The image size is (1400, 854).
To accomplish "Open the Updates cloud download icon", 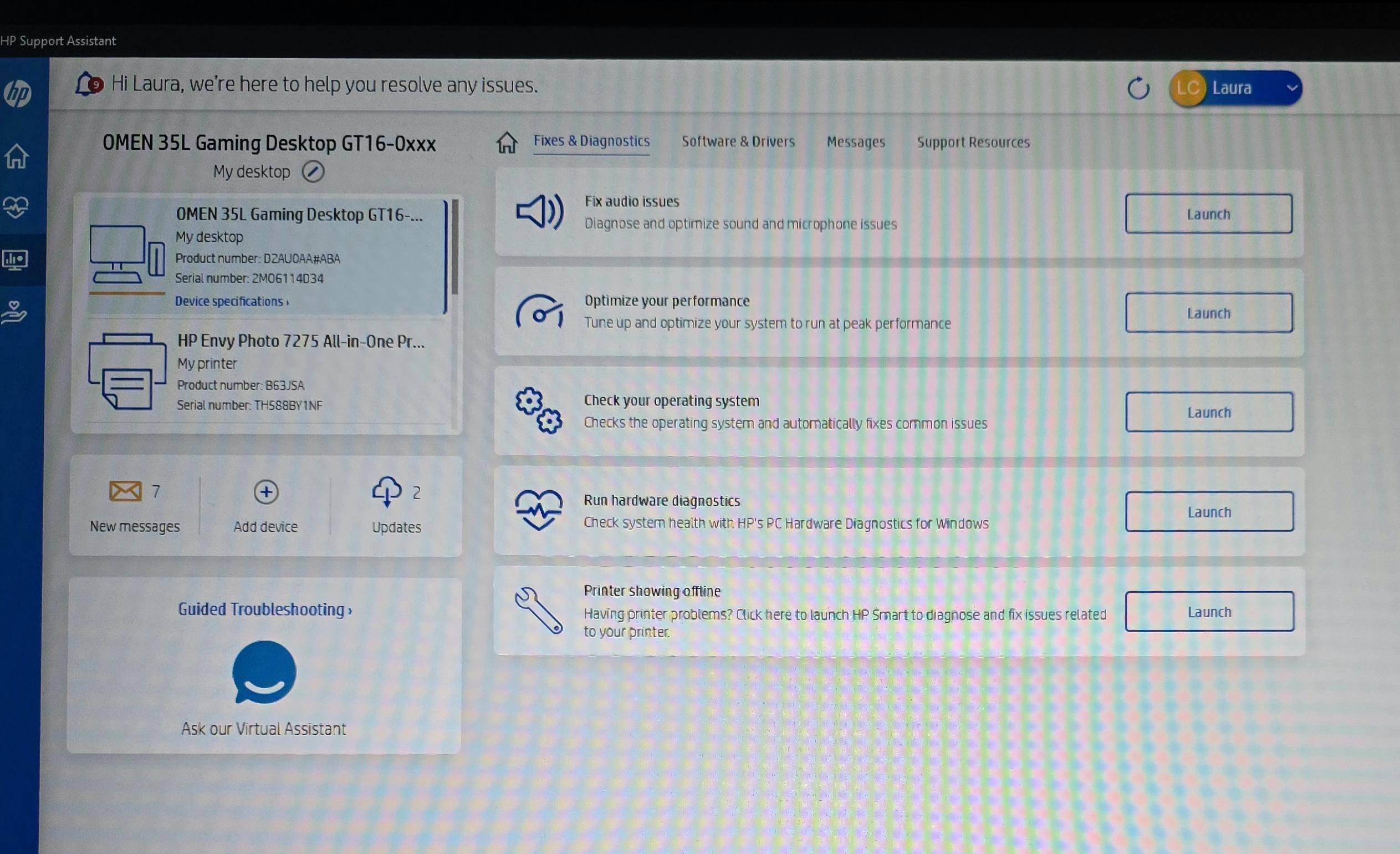I will 386,491.
